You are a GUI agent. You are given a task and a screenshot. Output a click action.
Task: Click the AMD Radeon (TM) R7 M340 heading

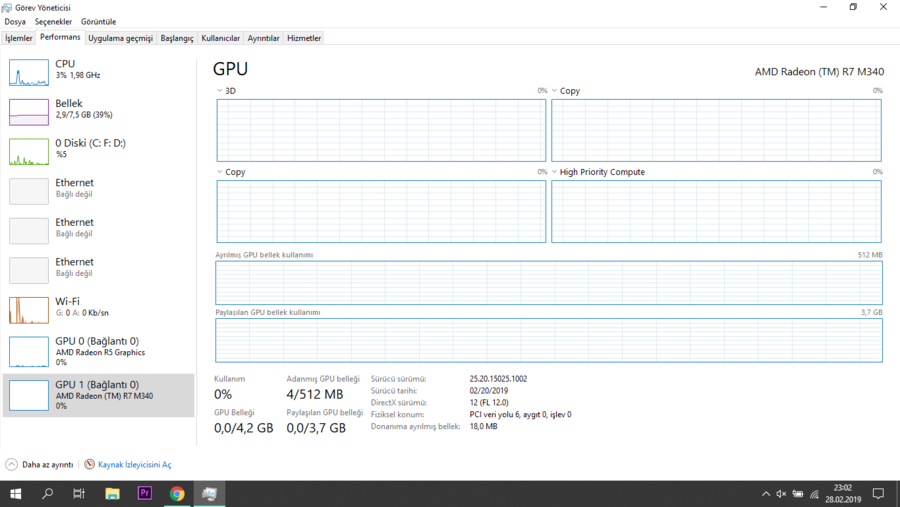tap(819, 72)
